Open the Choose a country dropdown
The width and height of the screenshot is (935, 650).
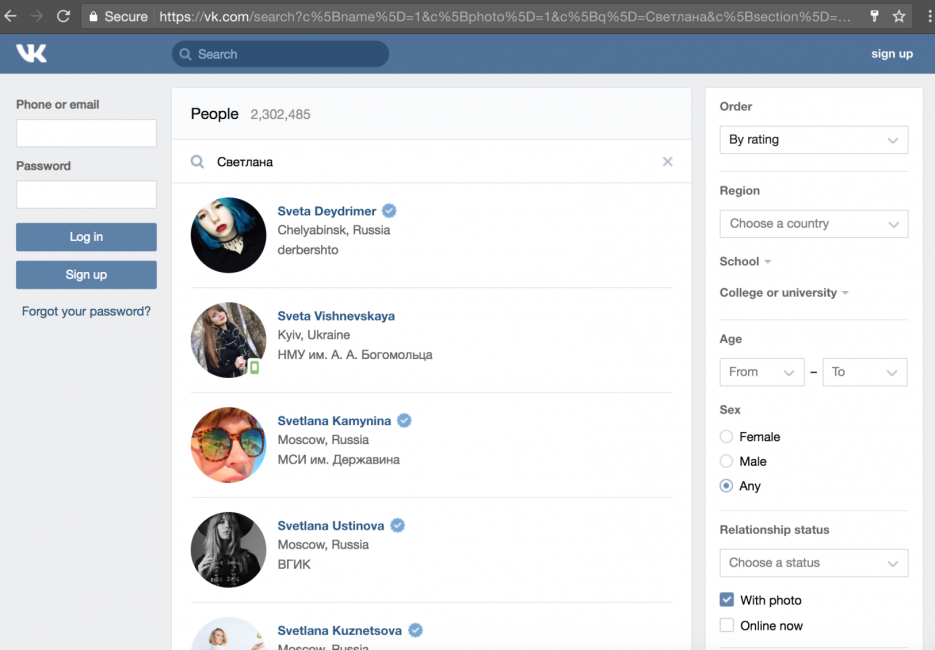pyautogui.click(x=813, y=224)
